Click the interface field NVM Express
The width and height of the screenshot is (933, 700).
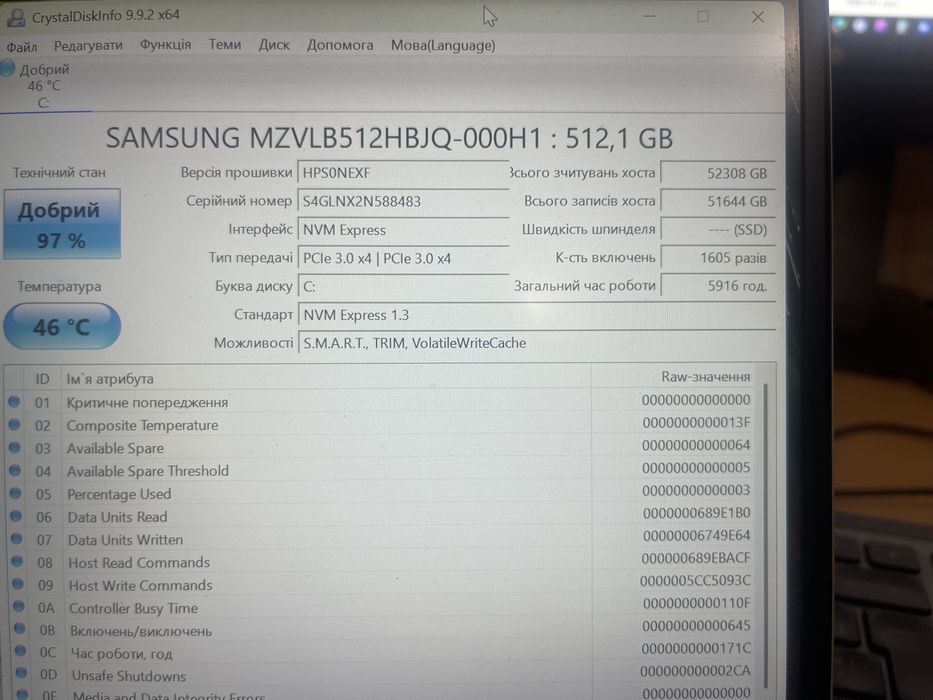coord(402,230)
